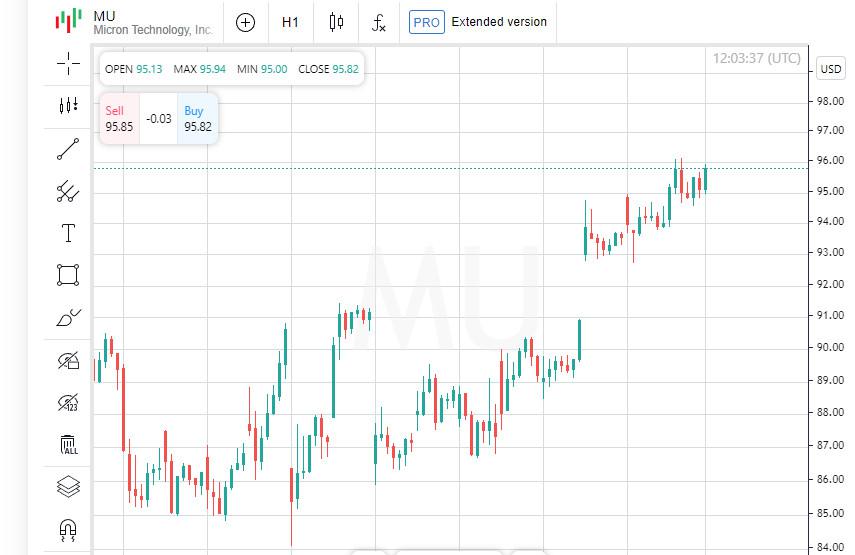Click the Micron Technology, Inc. name
Image resolution: width=855 pixels, height=555 pixels.
pyautogui.click(x=153, y=30)
